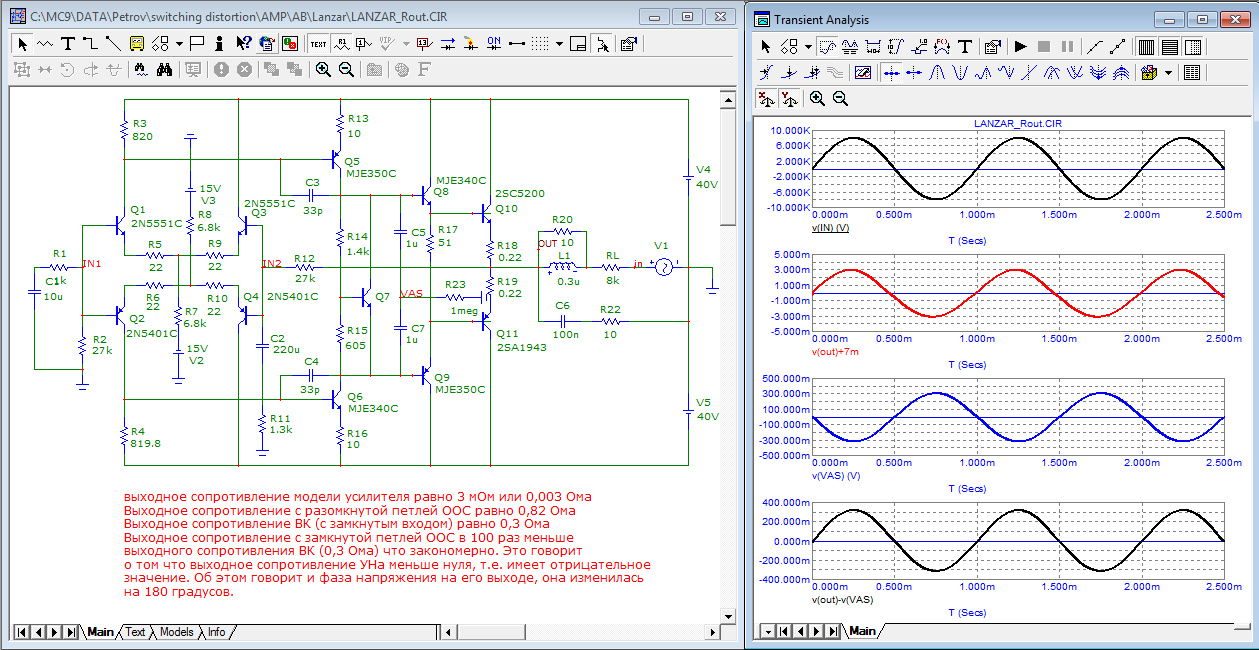Click the v(IN) waveform plot label

[x=830, y=228]
